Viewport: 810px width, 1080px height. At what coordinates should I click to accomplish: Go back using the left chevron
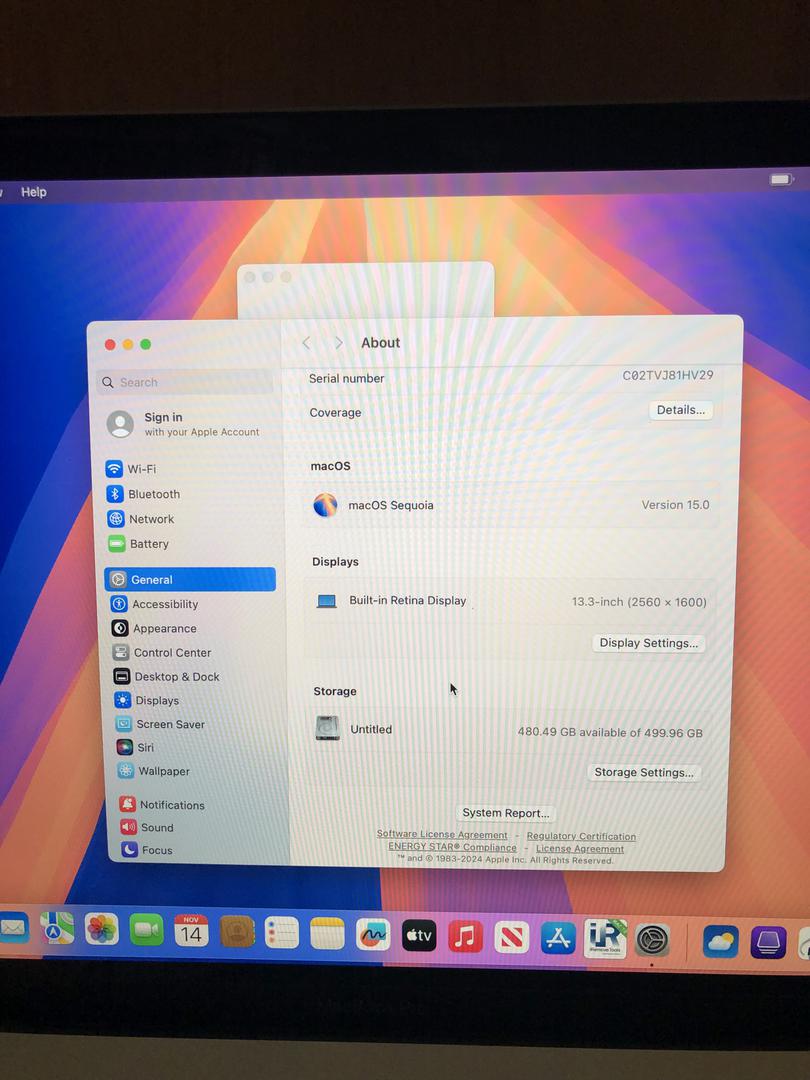307,342
